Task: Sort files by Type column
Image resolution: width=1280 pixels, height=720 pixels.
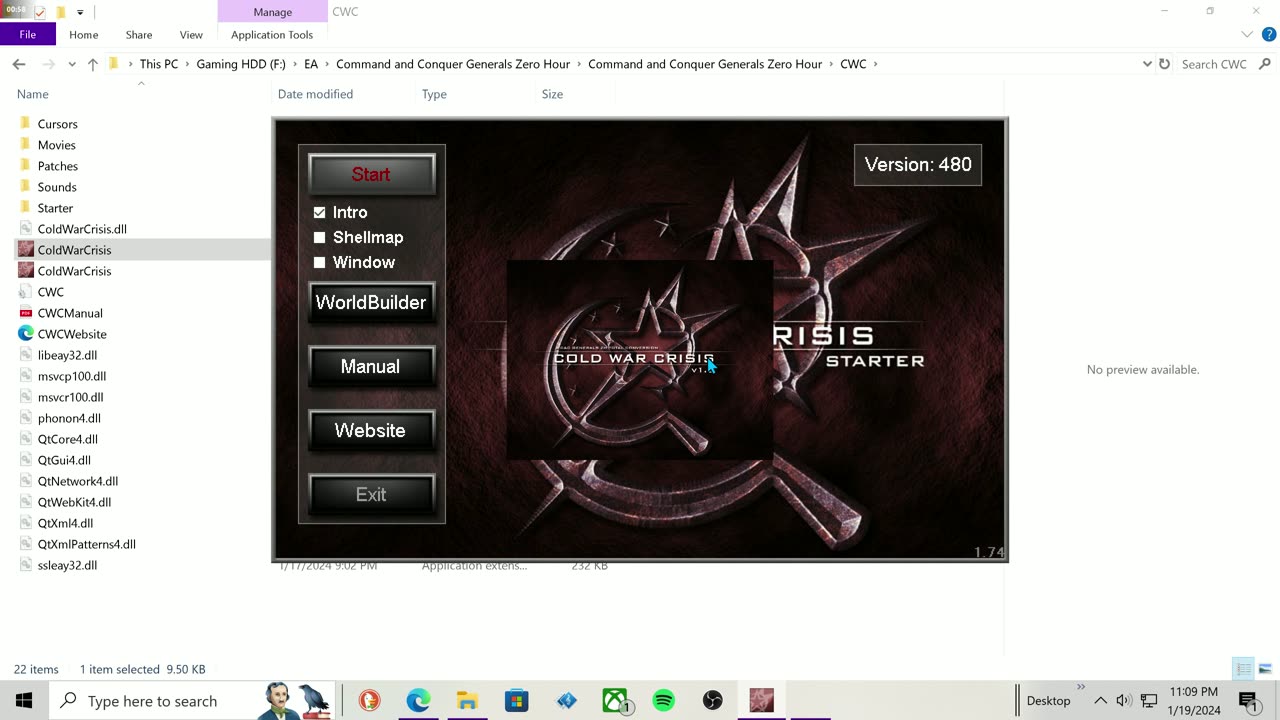Action: [434, 94]
